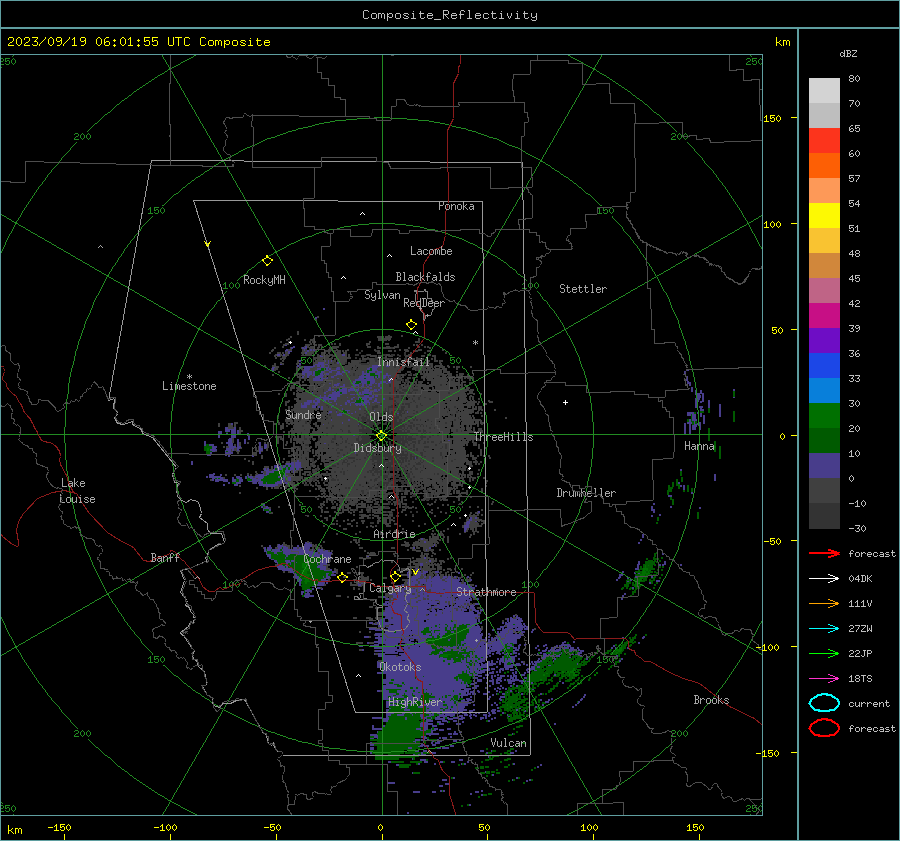Image resolution: width=900 pixels, height=841 pixels.
Task: Click the Airdrie map label
Action: pyautogui.click(x=394, y=534)
